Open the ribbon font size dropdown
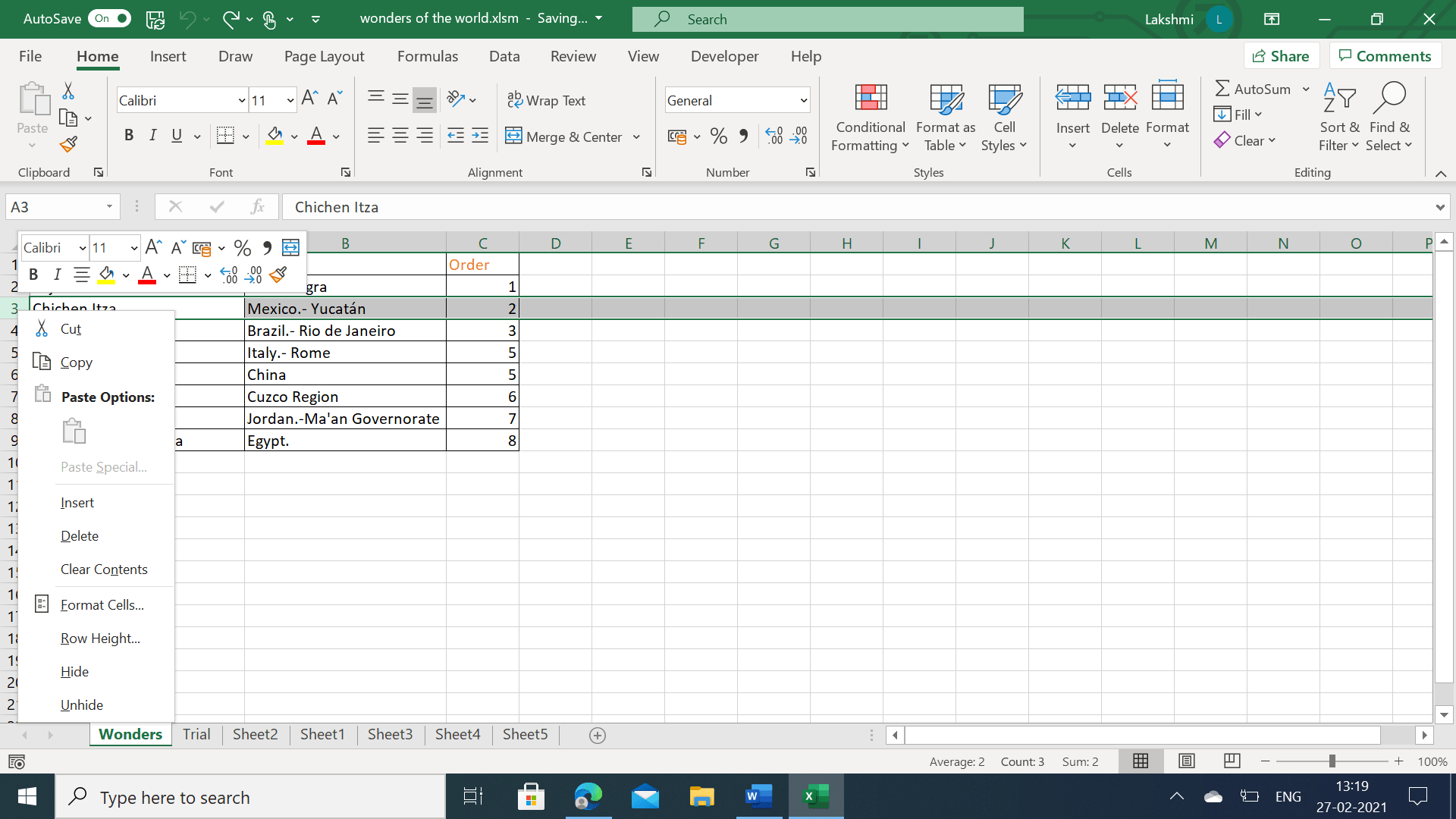 (x=290, y=100)
